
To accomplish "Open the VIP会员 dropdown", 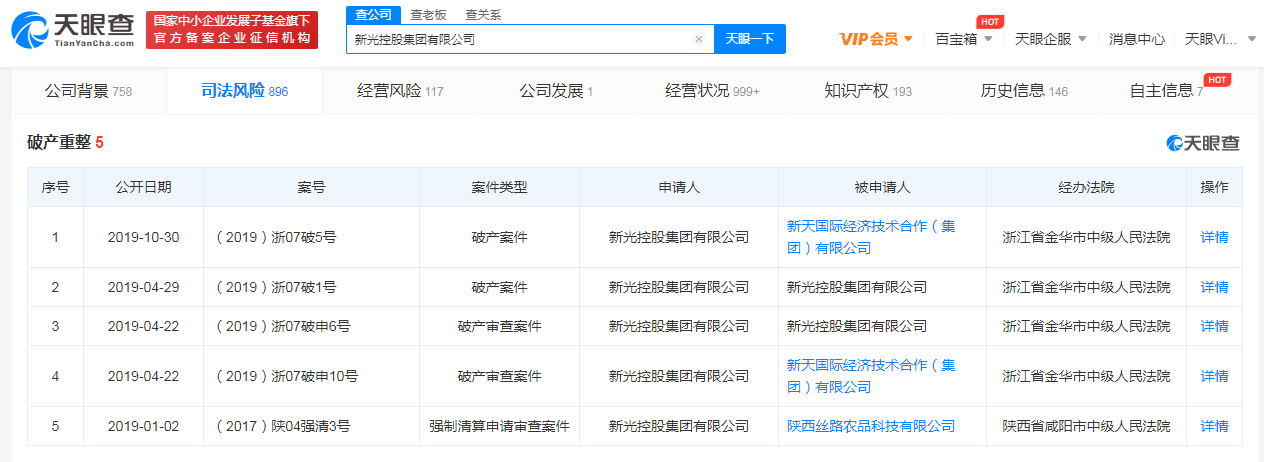I will pyautogui.click(x=876, y=39).
